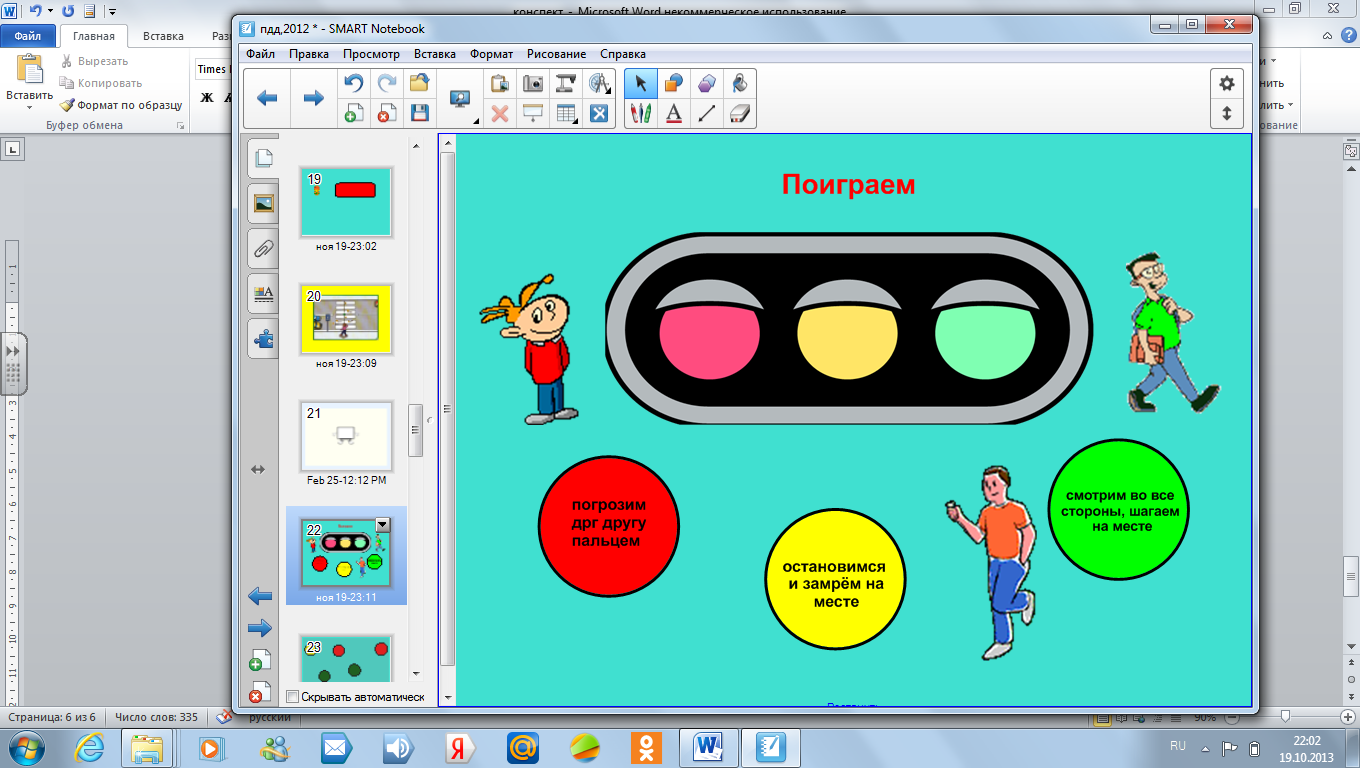Viewport: 1360px width, 768px height.
Task: Expand the Буфер обмена dialog launcher
Action: pos(181,126)
